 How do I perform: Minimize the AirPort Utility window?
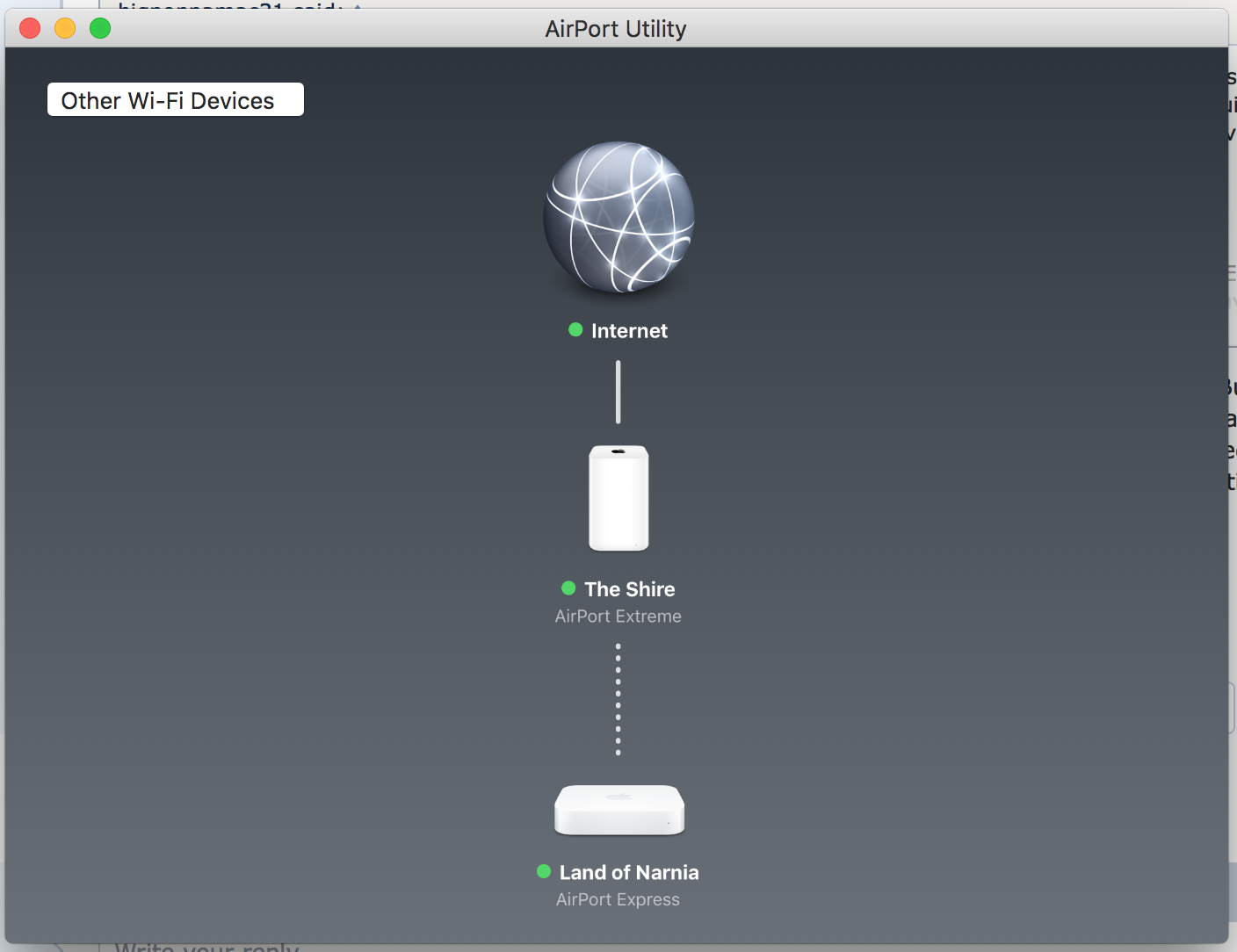point(65,28)
